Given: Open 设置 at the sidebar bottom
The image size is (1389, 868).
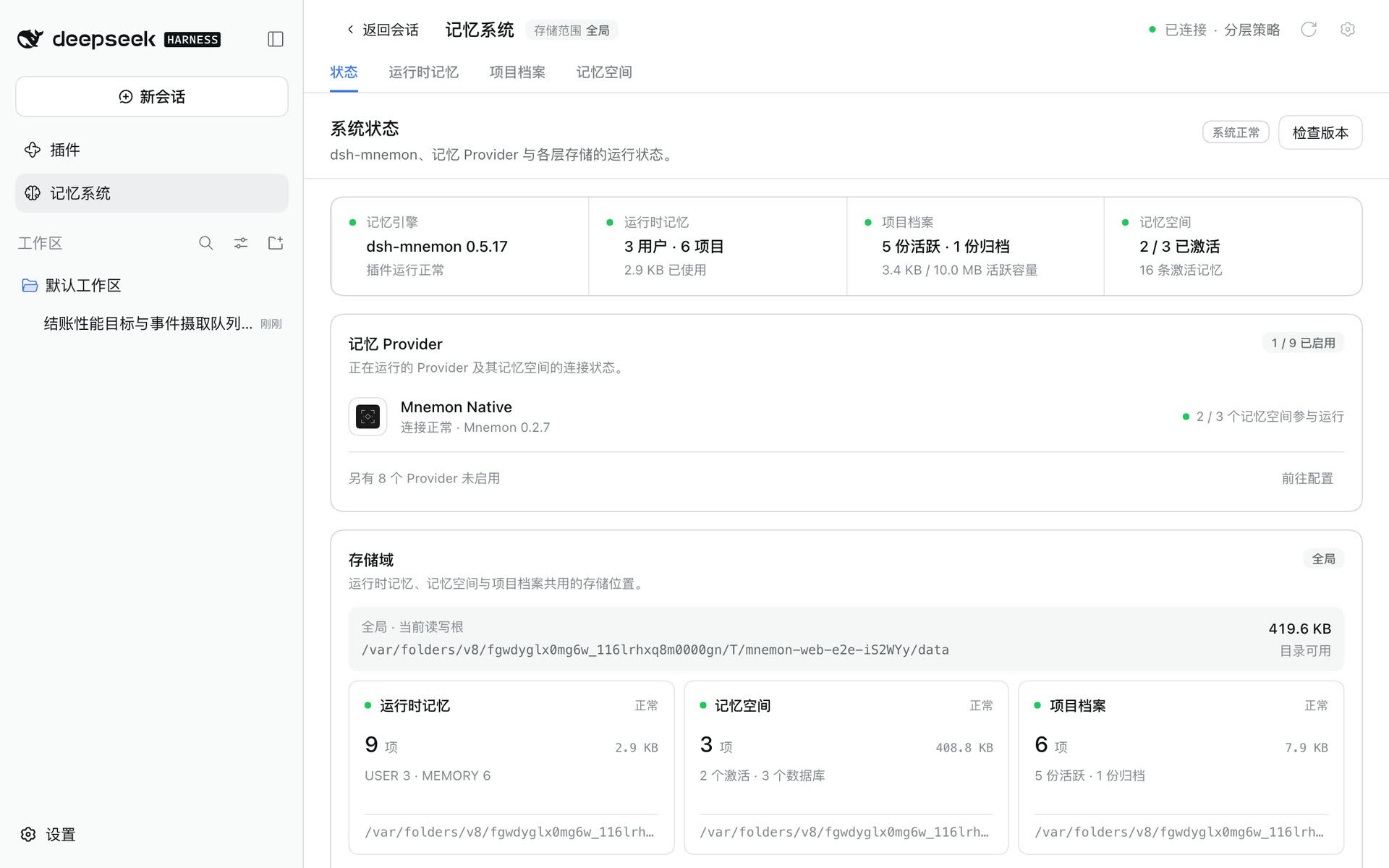Looking at the screenshot, I should pyautogui.click(x=49, y=835).
